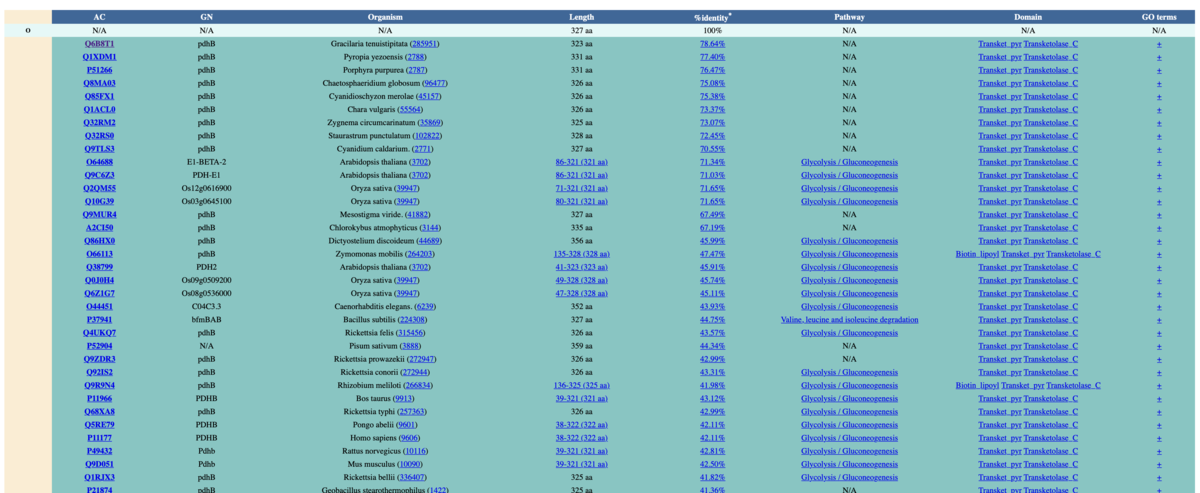The height and width of the screenshot is (493, 1200).
Task: Open accession Q6B8T1 entry
Action: pos(99,44)
